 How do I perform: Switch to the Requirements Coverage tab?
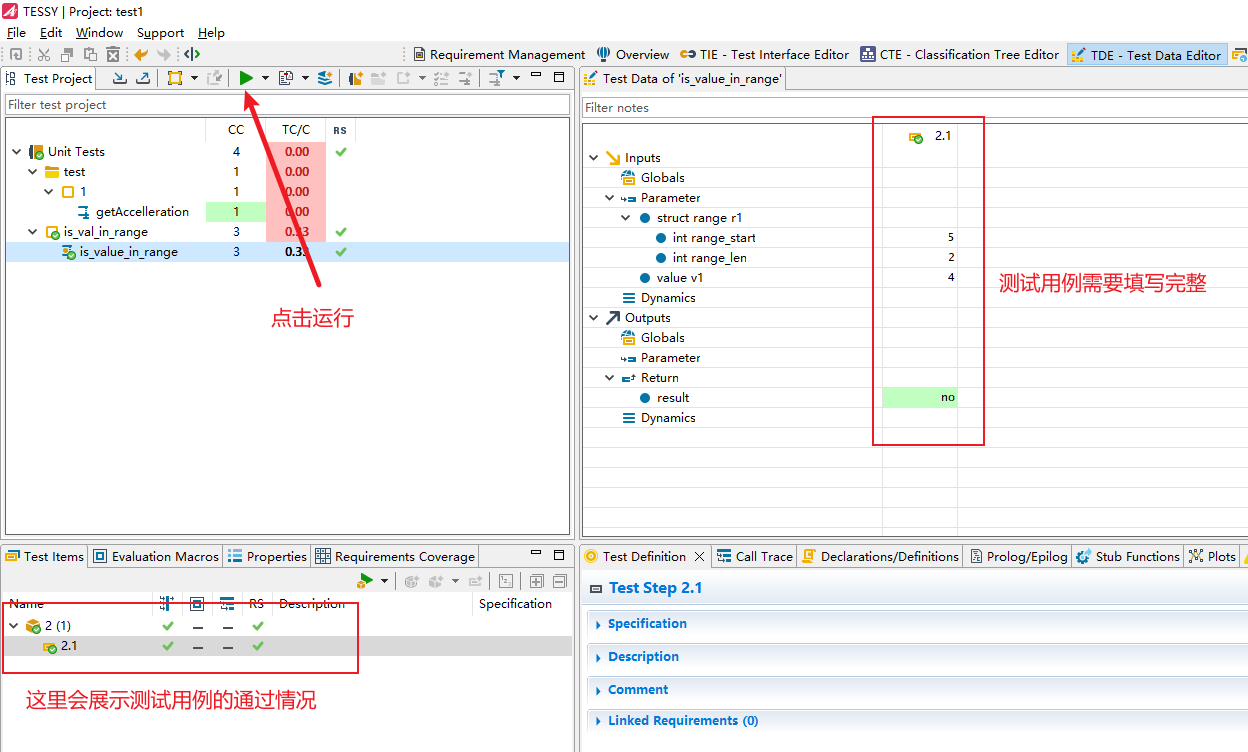(x=395, y=557)
